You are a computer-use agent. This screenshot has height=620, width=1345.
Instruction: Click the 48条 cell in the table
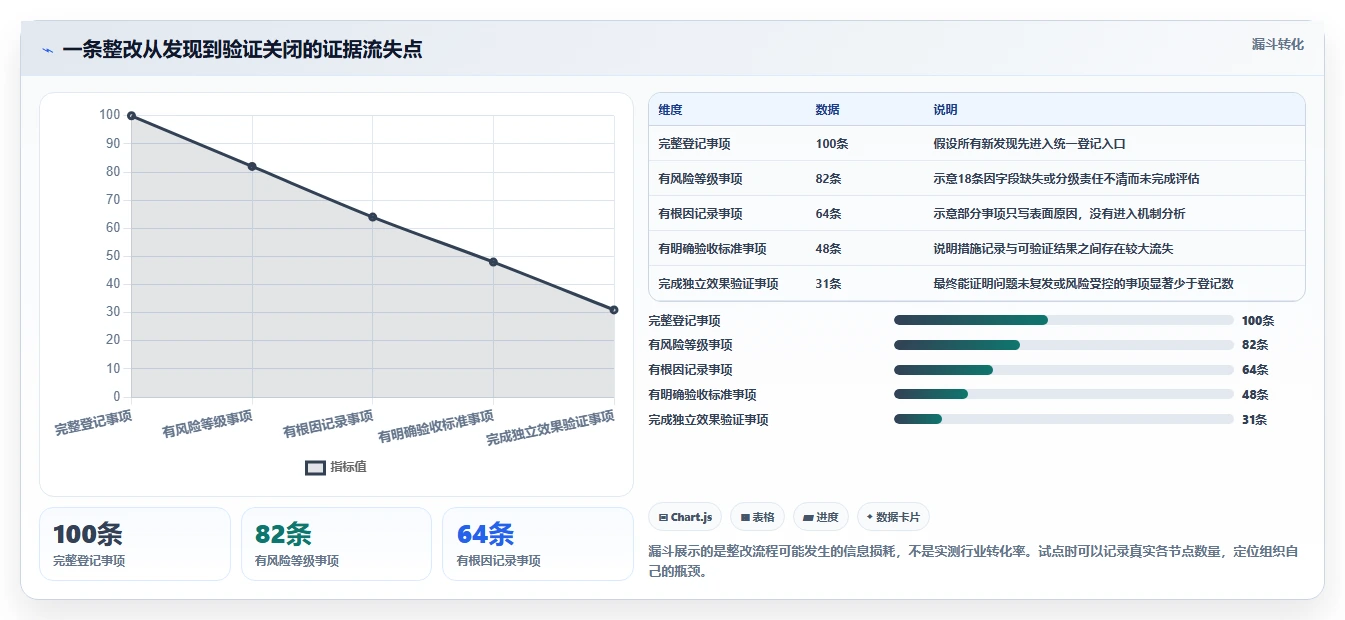tap(828, 249)
